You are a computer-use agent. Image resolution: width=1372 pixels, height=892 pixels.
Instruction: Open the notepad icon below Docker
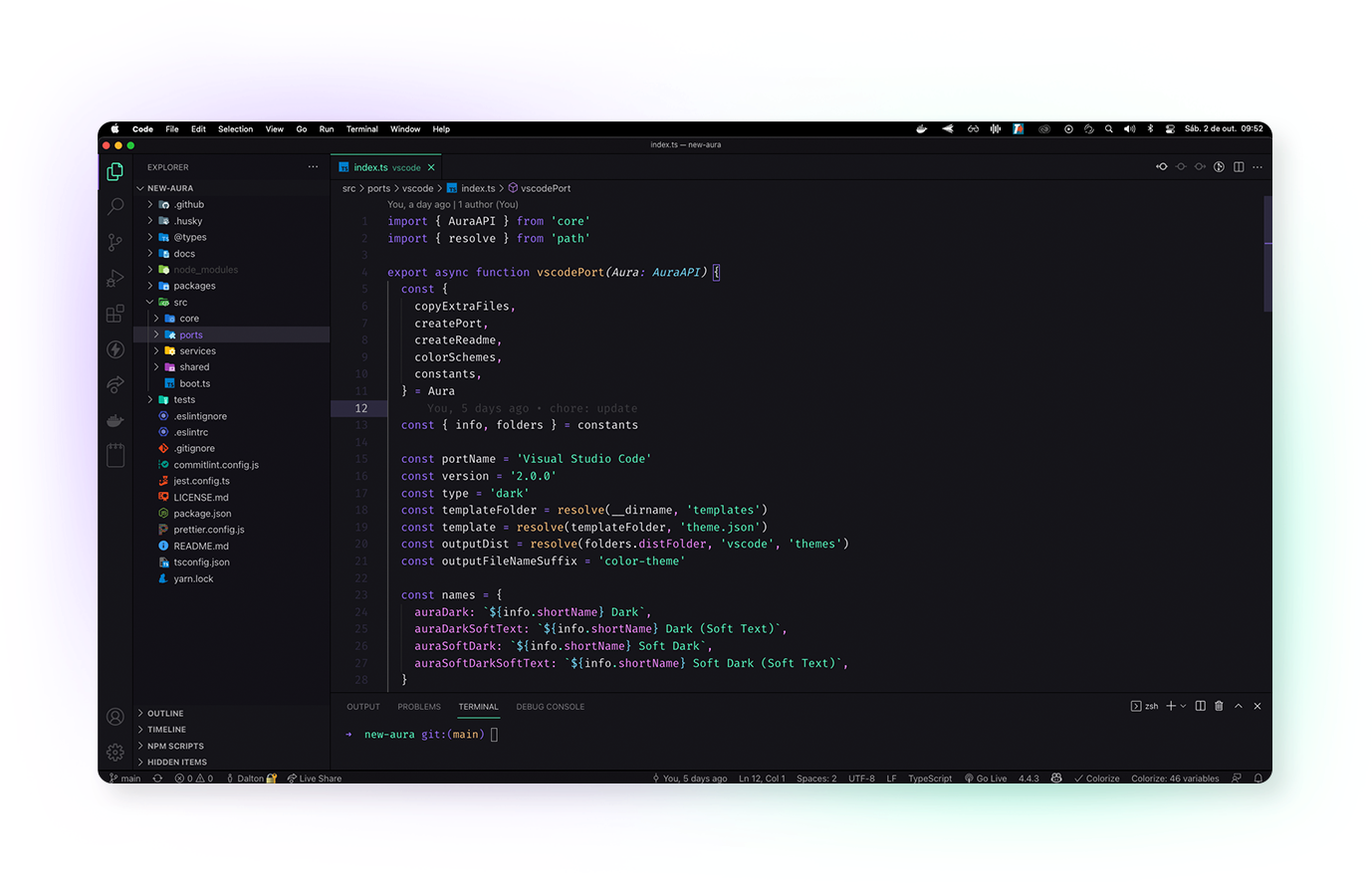[x=115, y=455]
